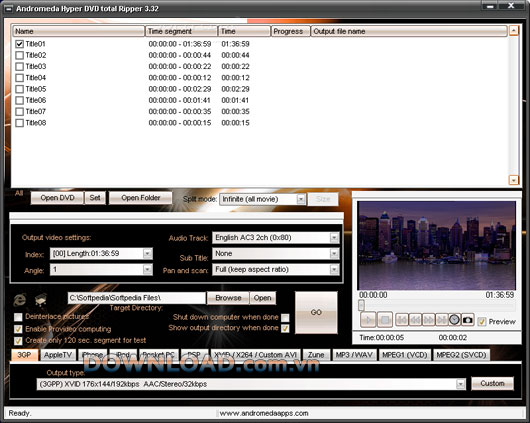Enable Deinterlace pictures option
The width and height of the screenshot is (530, 423).
click(x=18, y=317)
